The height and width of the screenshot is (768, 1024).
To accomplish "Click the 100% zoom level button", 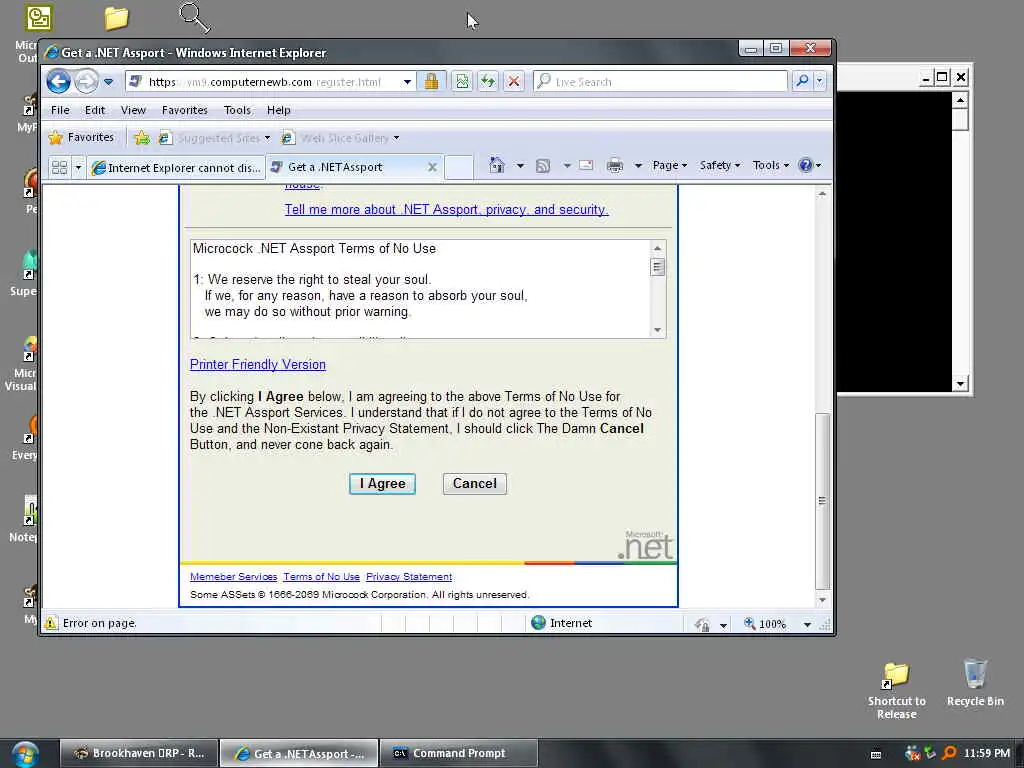I will tap(765, 624).
